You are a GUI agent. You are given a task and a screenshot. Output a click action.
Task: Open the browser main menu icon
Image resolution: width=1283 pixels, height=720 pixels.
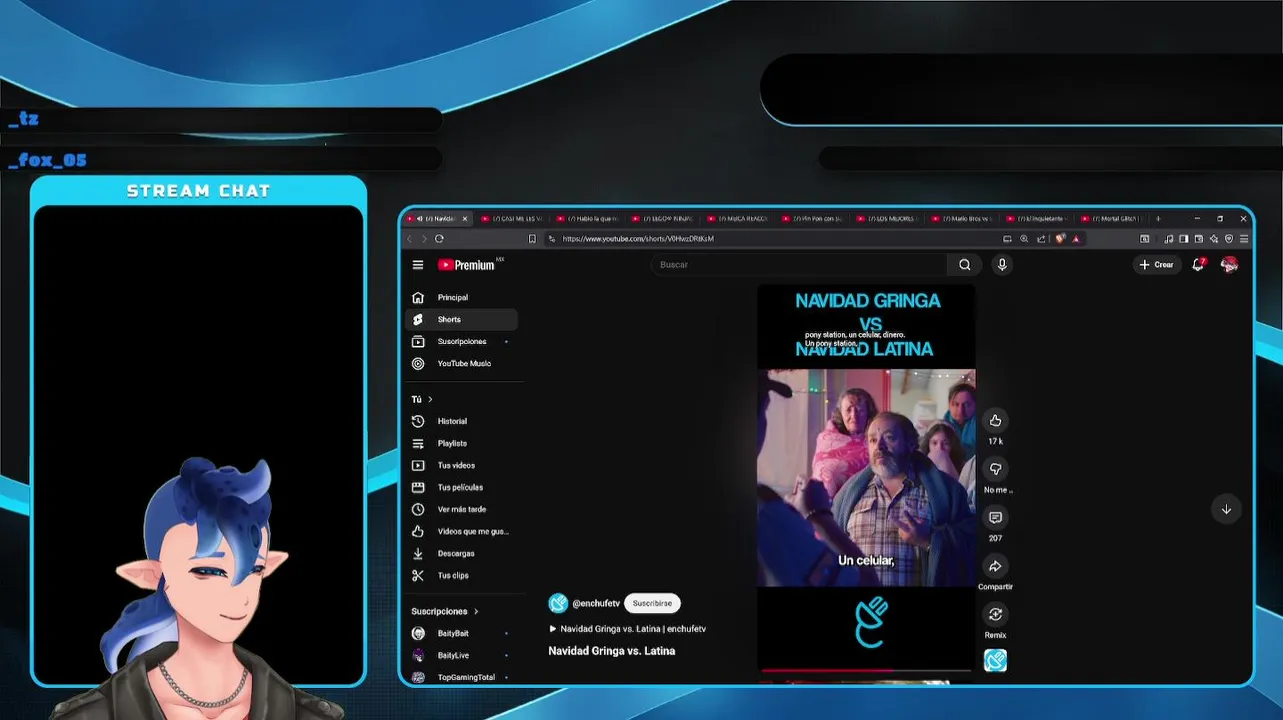pos(1244,239)
